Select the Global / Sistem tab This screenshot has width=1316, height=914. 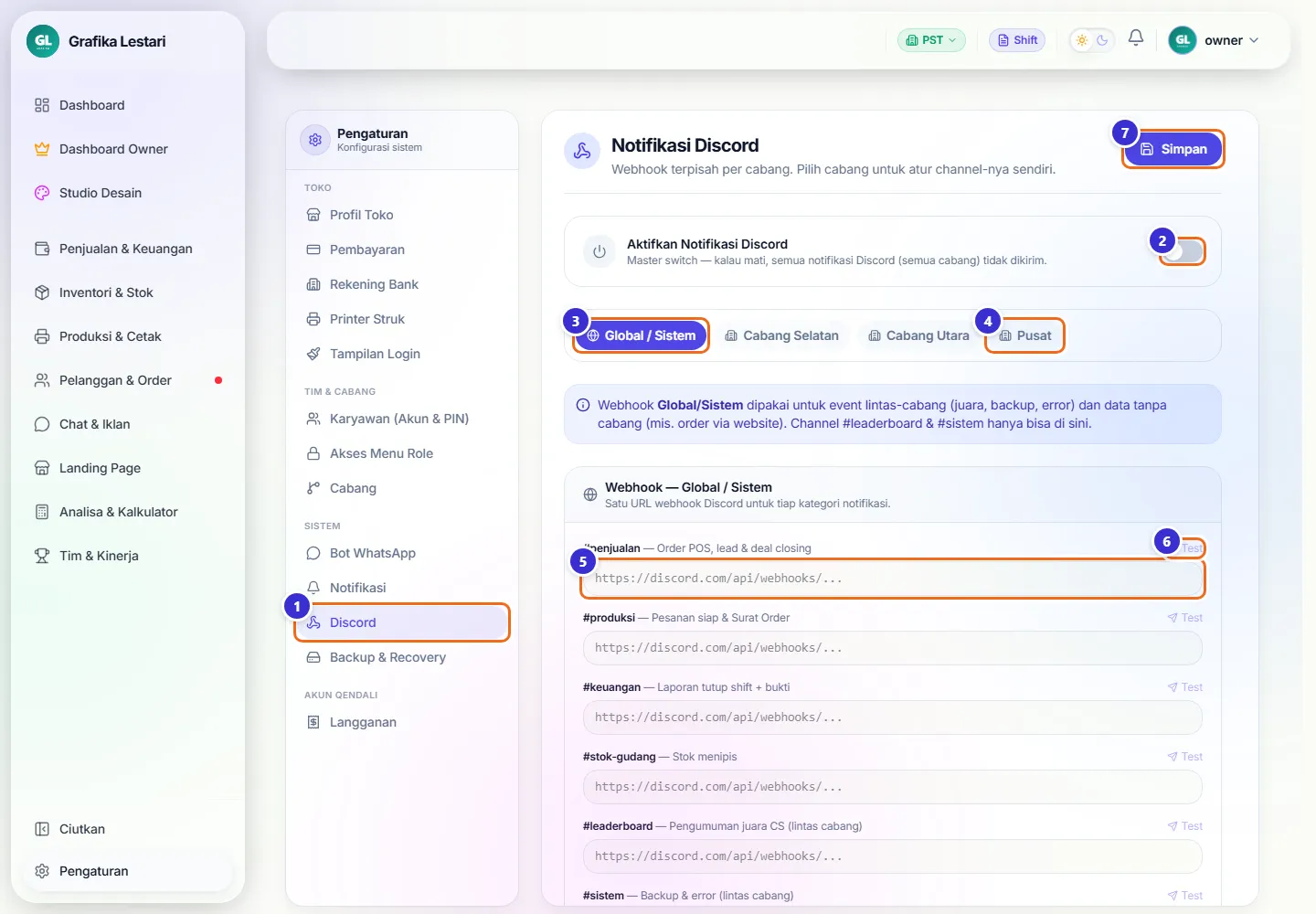point(641,335)
